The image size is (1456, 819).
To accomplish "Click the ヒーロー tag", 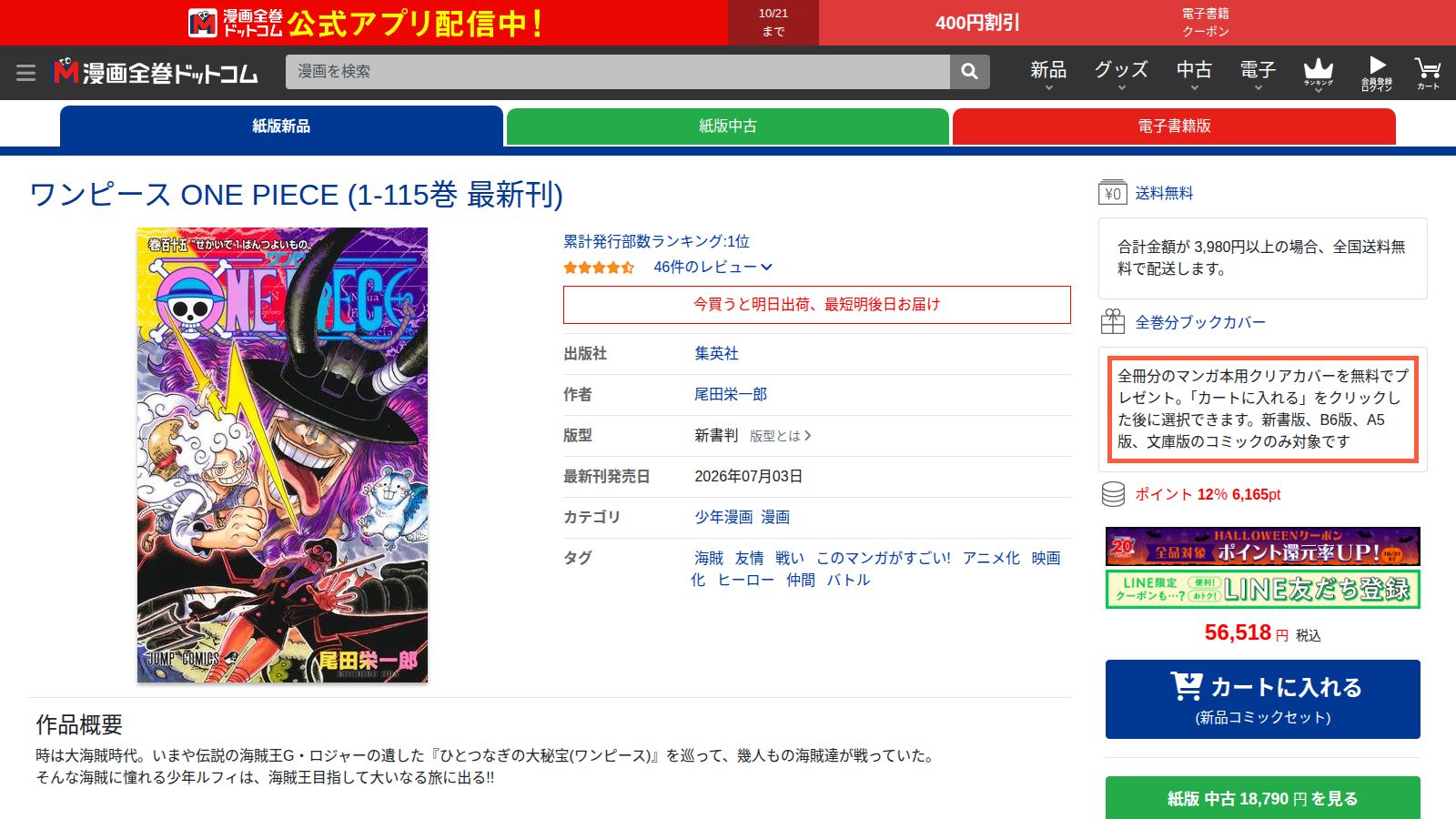I will click(746, 580).
